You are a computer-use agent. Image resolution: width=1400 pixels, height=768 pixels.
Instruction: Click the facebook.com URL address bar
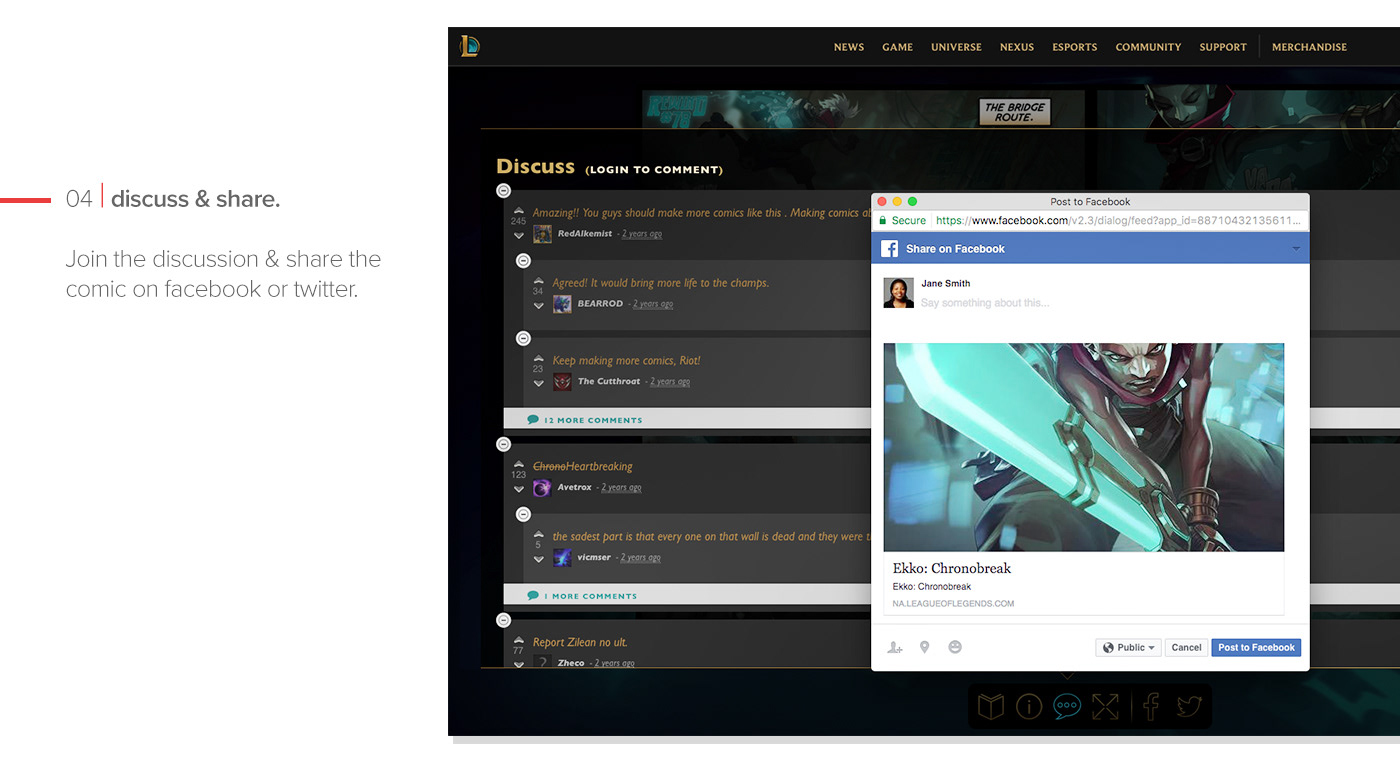coord(1119,220)
